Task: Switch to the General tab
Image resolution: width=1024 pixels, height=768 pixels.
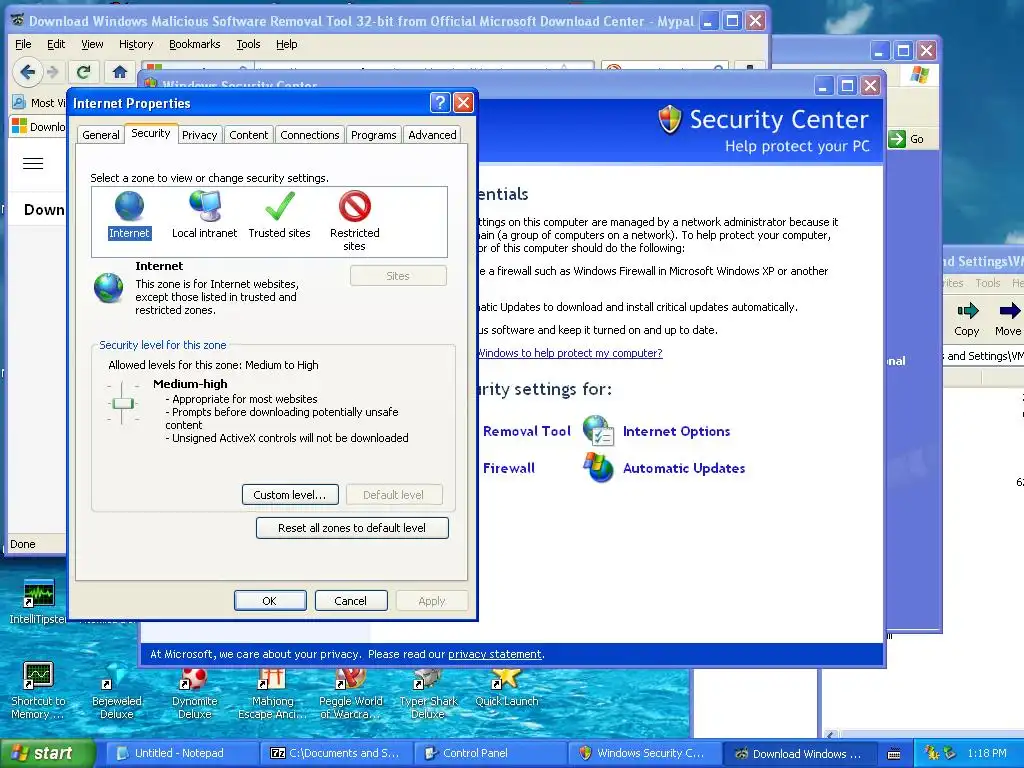Action: 101,135
